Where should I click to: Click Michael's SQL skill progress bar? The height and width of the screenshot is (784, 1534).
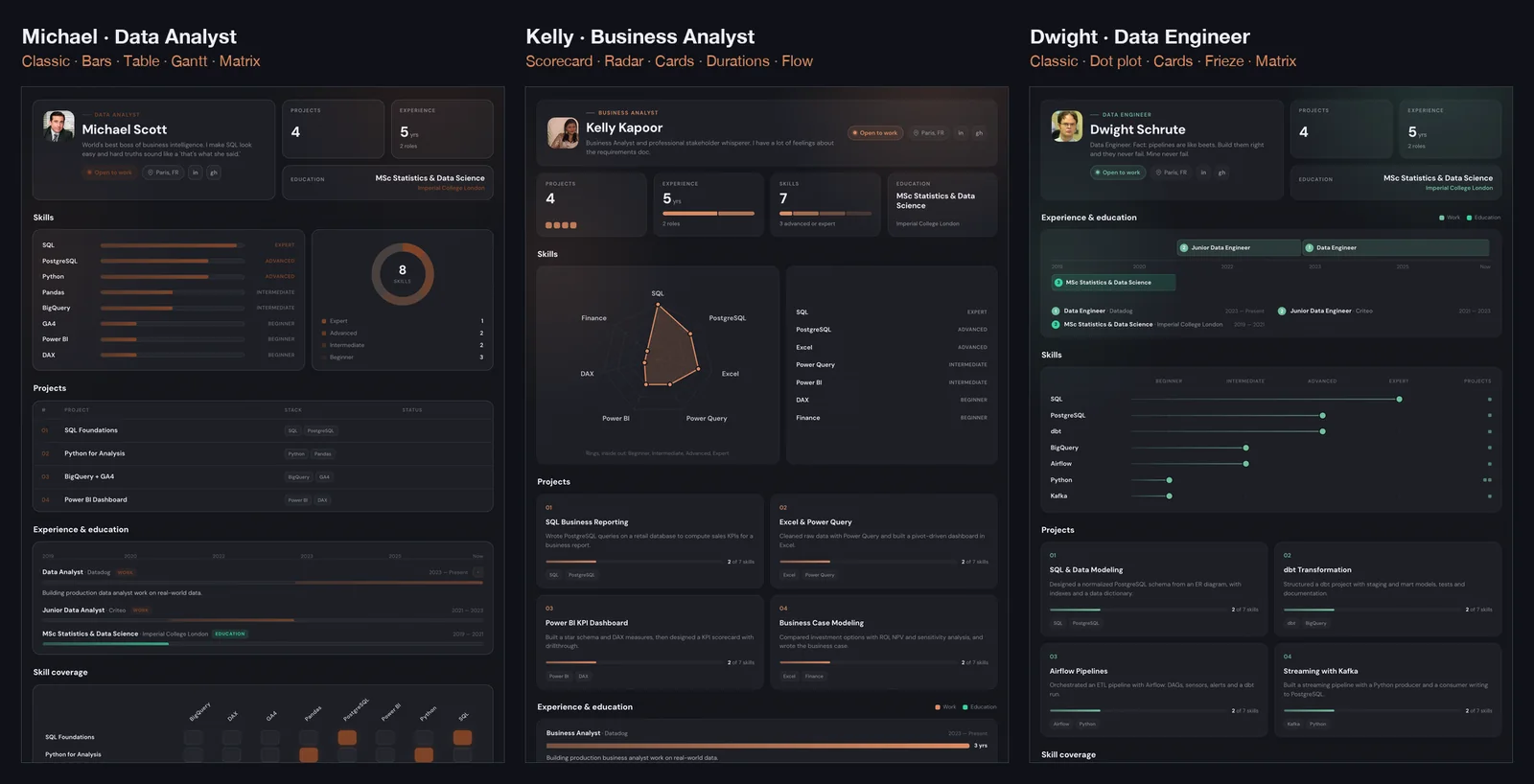tap(174, 245)
